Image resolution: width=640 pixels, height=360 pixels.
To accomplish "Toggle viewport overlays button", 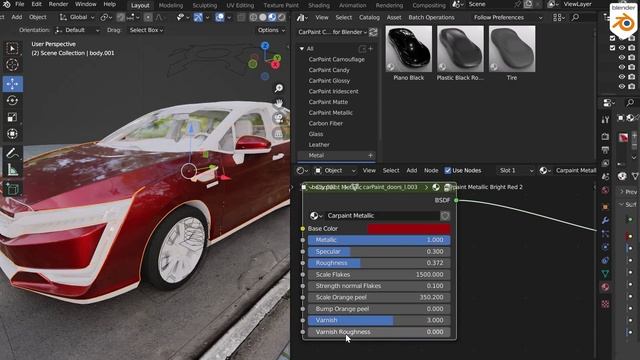I will (220, 18).
